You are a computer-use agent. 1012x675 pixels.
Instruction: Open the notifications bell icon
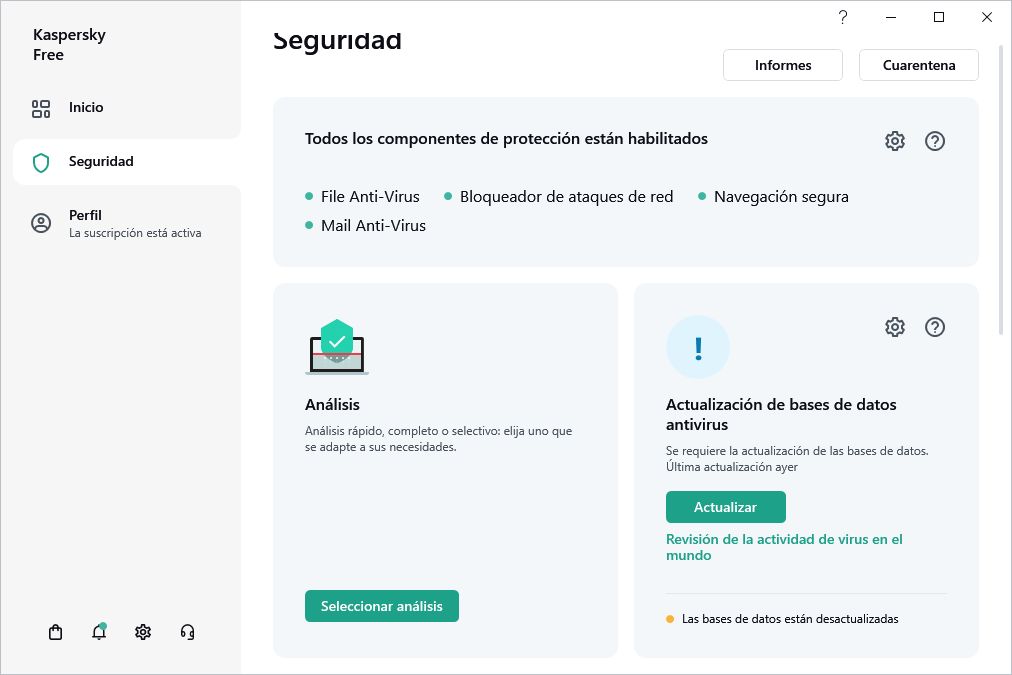coord(99,632)
